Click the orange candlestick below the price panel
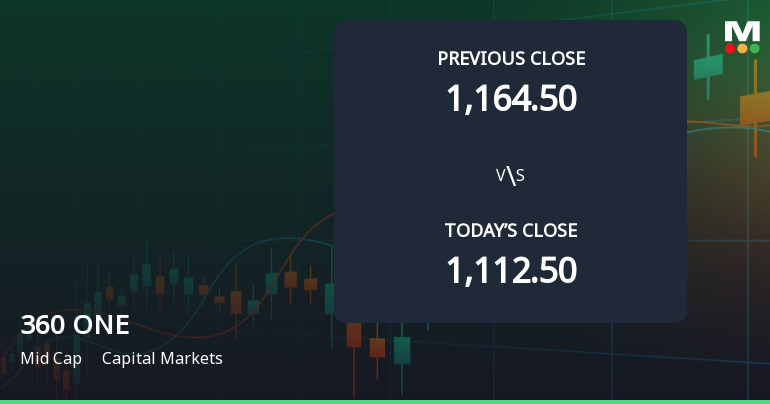 pyautogui.click(x=377, y=347)
